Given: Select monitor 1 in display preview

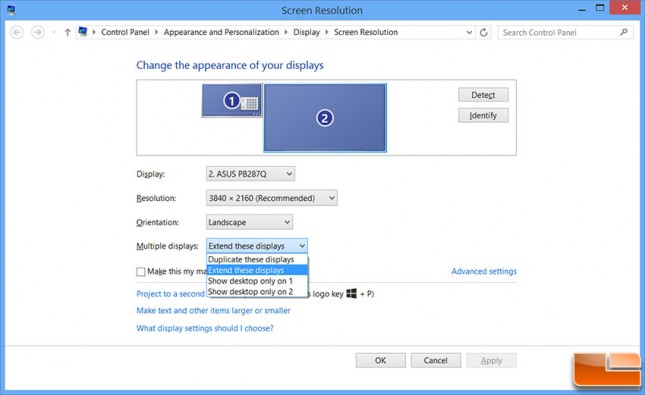Looking at the screenshot, I should coord(232,100).
